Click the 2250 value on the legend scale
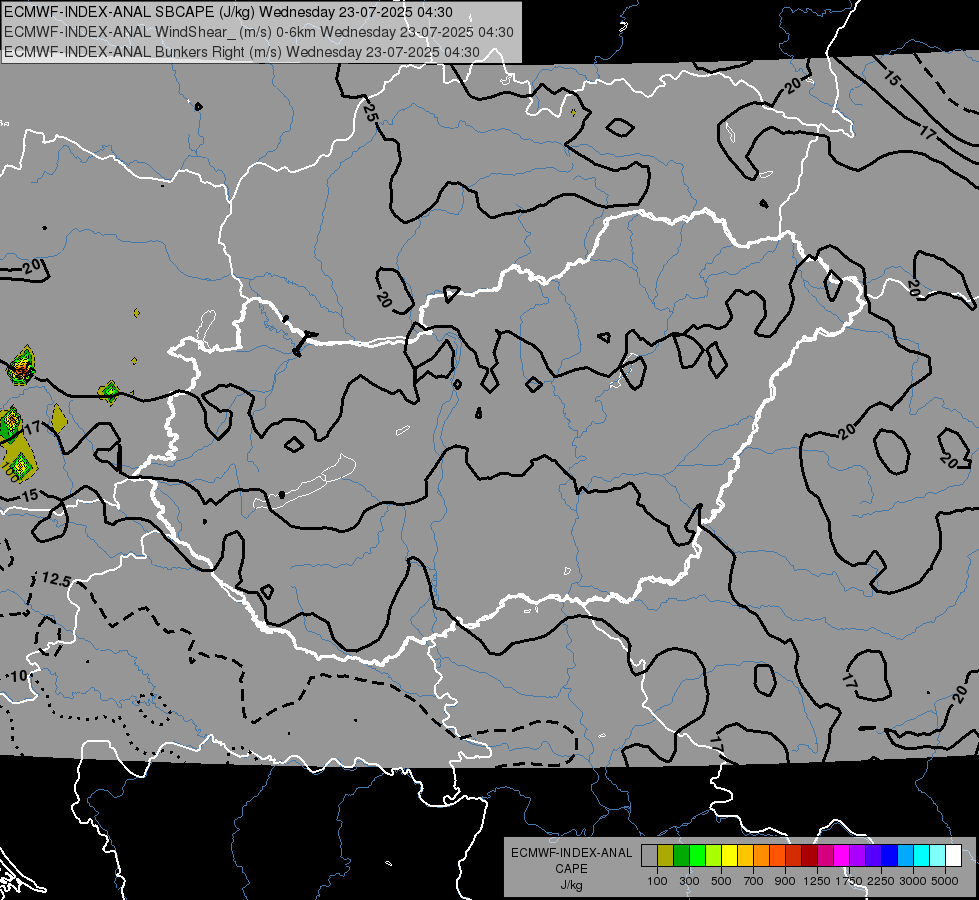 coord(881,881)
